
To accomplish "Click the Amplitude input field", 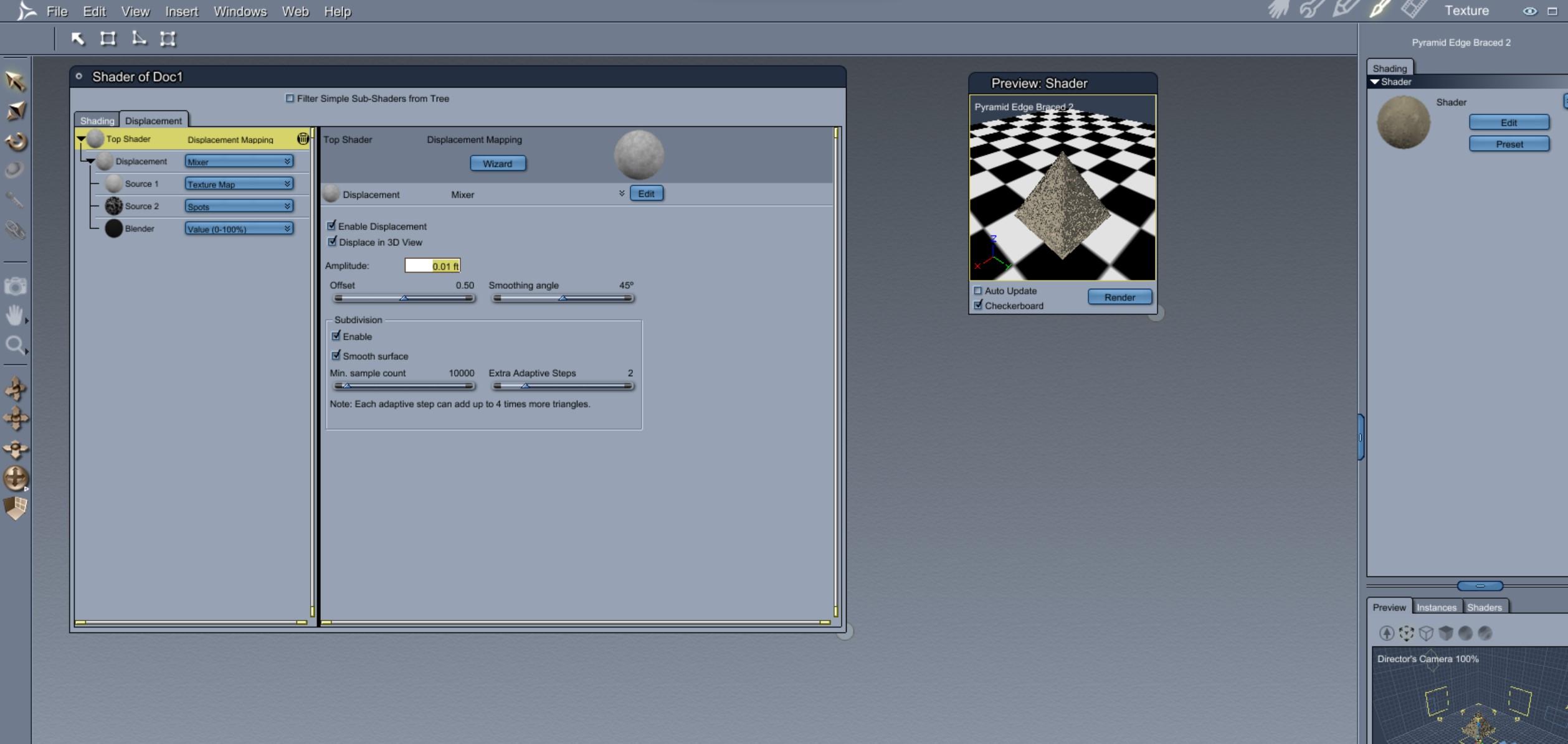I will tap(432, 266).
